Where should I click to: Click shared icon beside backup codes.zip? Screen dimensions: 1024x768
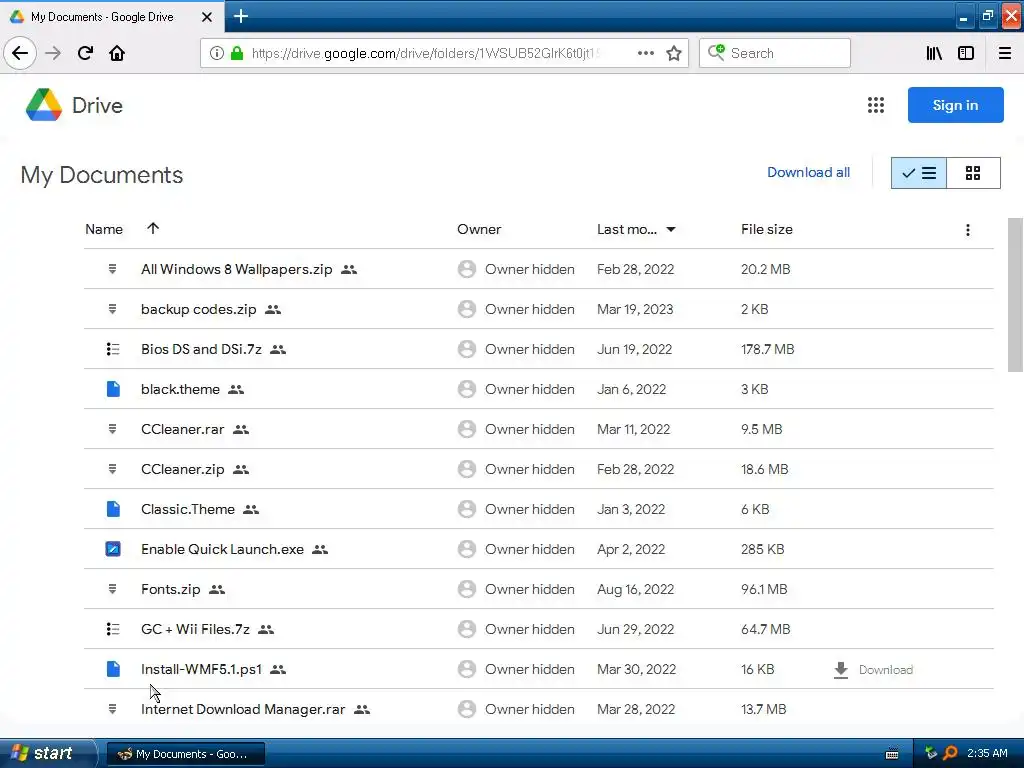pos(273,310)
